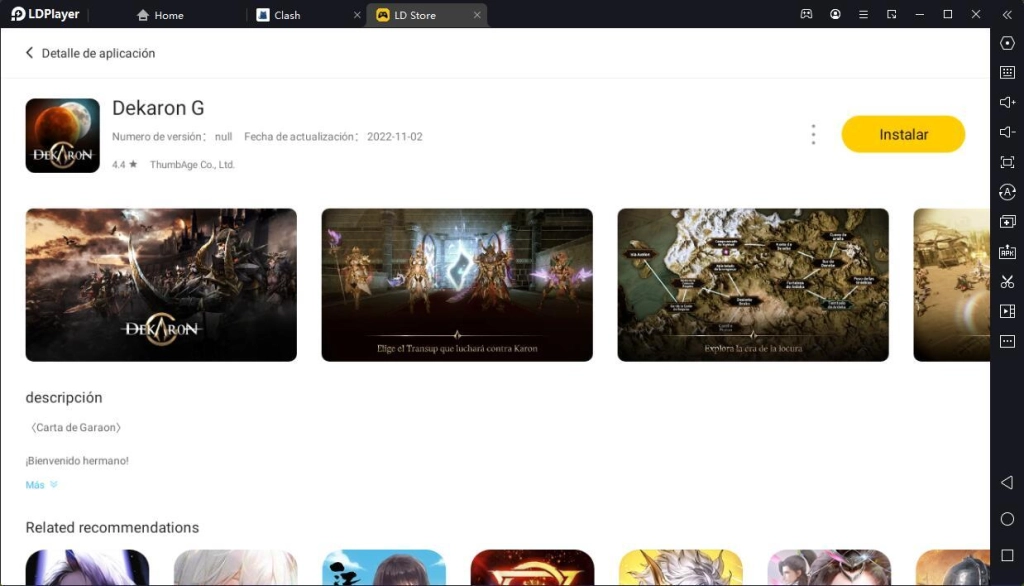Close the LD Store tab
This screenshot has width=1024, height=586.
coord(477,15)
